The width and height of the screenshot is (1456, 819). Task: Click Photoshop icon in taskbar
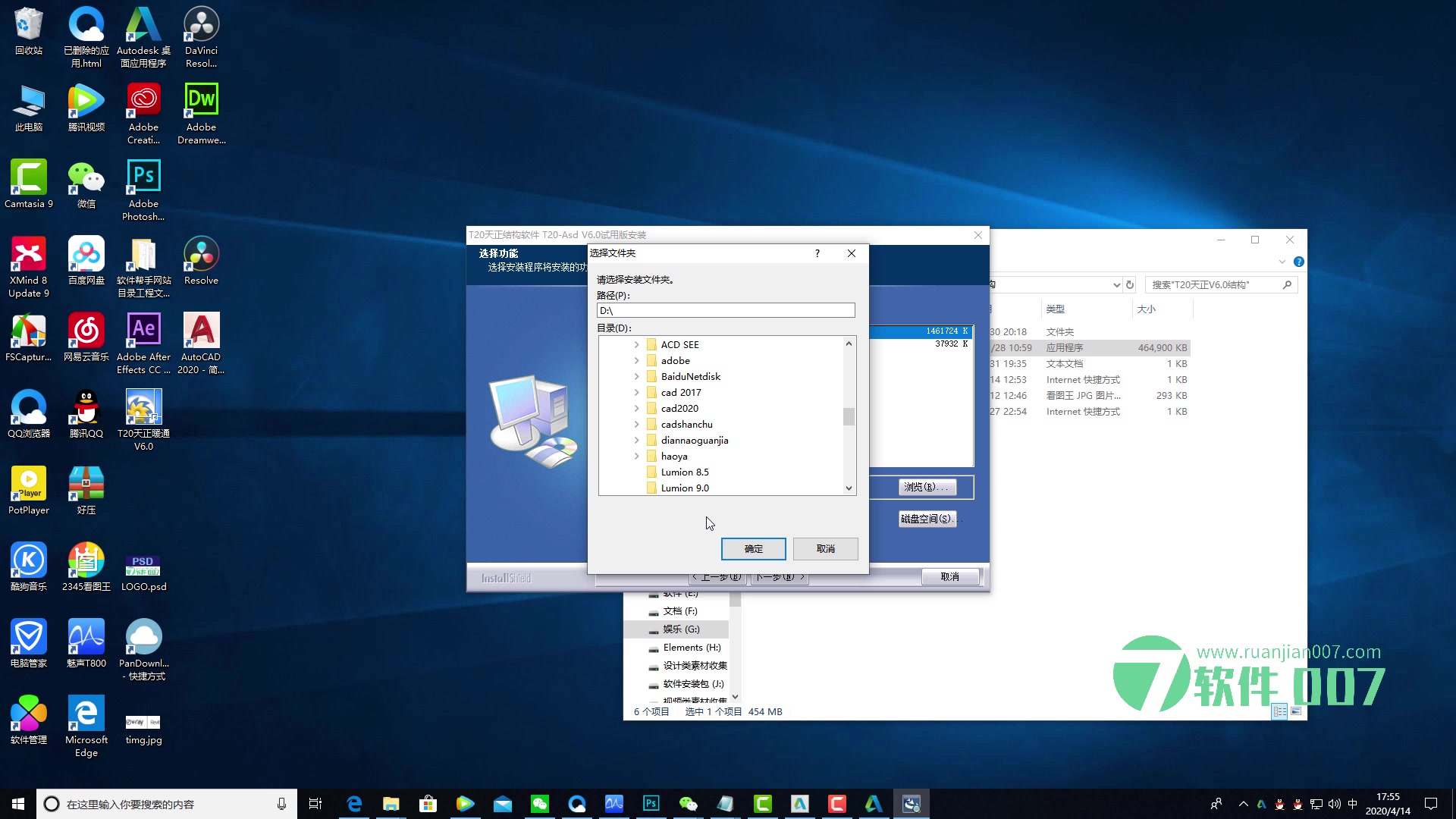coord(651,804)
